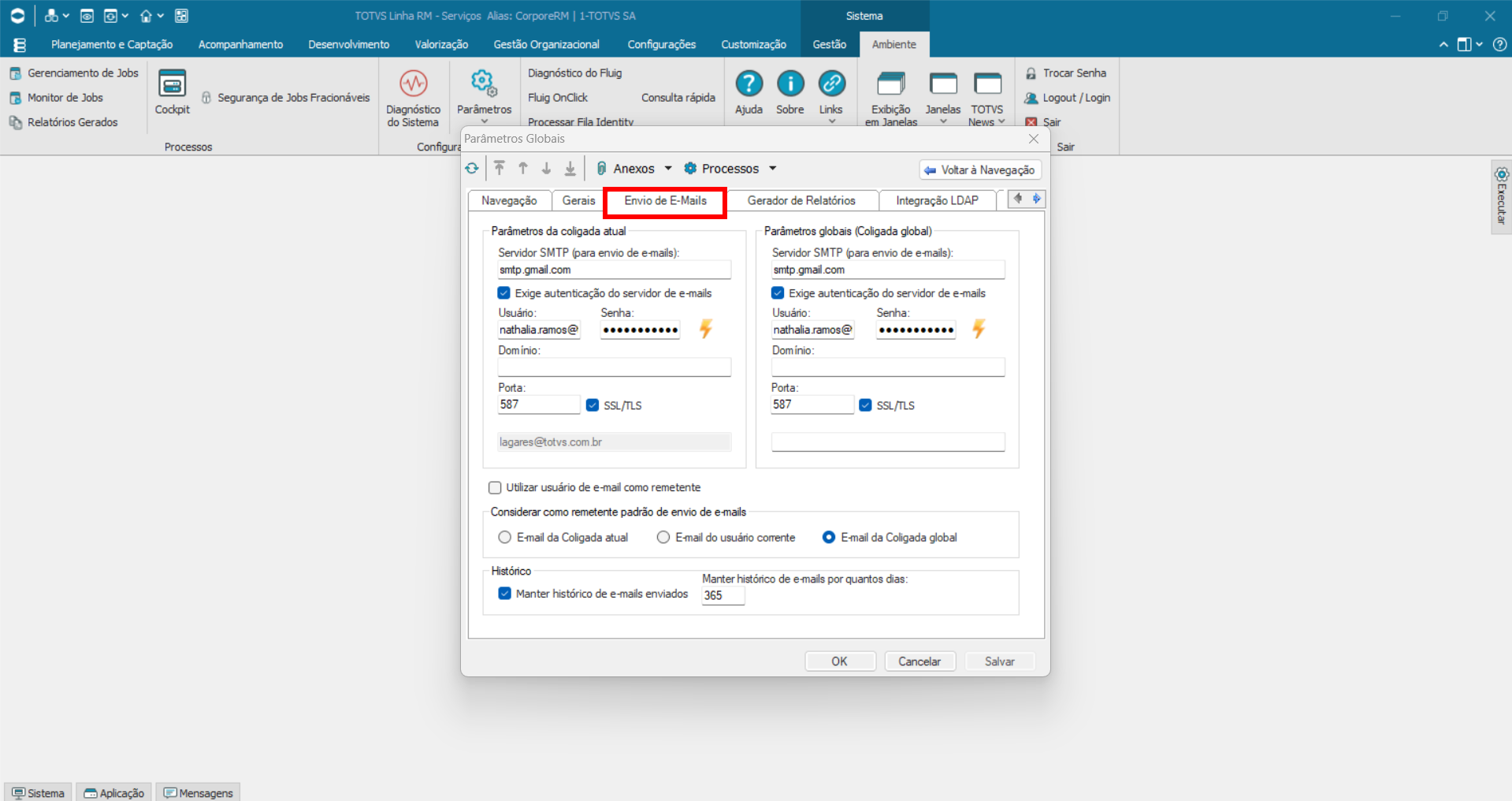Open the Ajuda help icon
This screenshot has width=1512, height=801.
pyautogui.click(x=749, y=83)
